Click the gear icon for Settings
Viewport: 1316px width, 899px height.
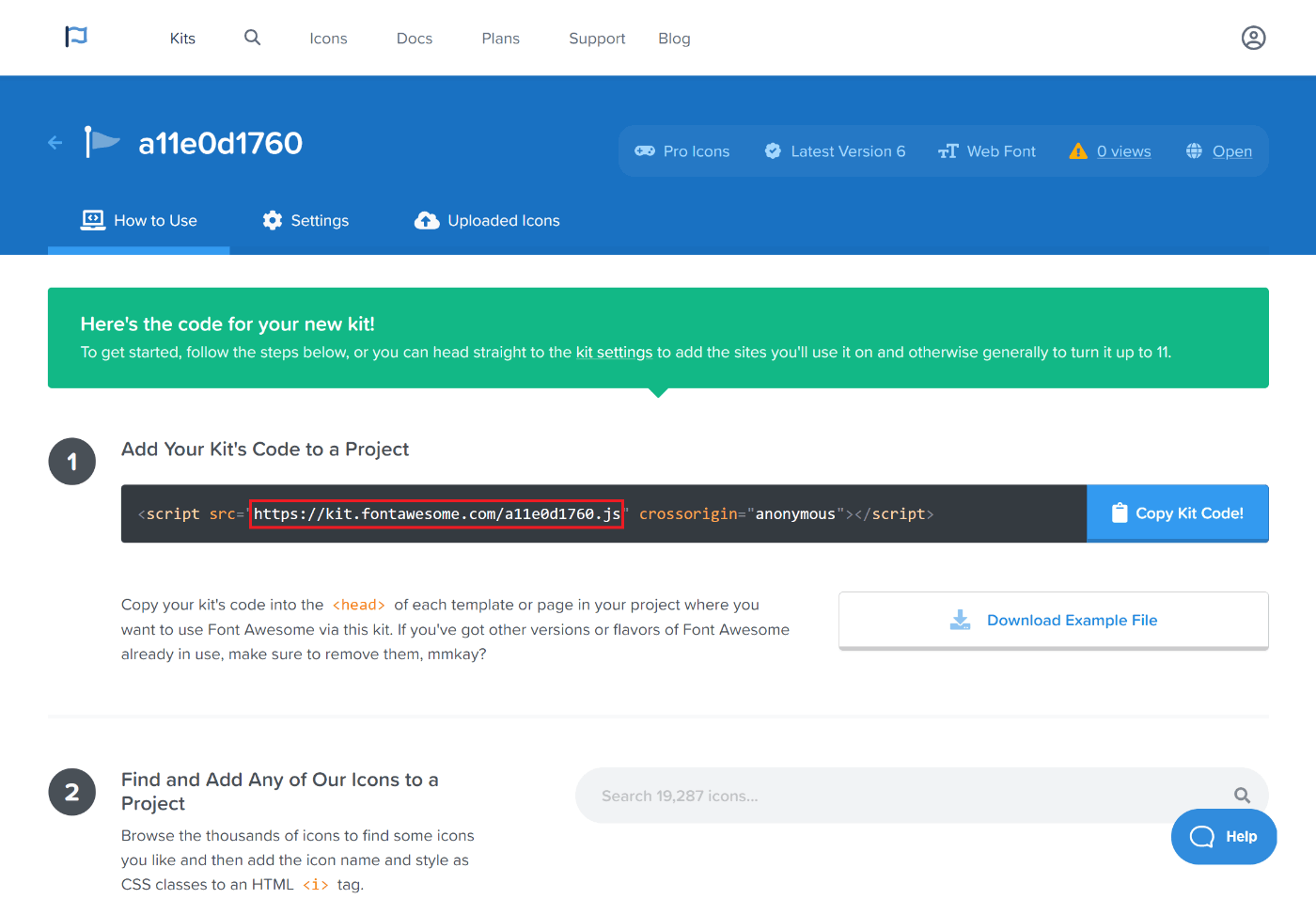pos(273,220)
